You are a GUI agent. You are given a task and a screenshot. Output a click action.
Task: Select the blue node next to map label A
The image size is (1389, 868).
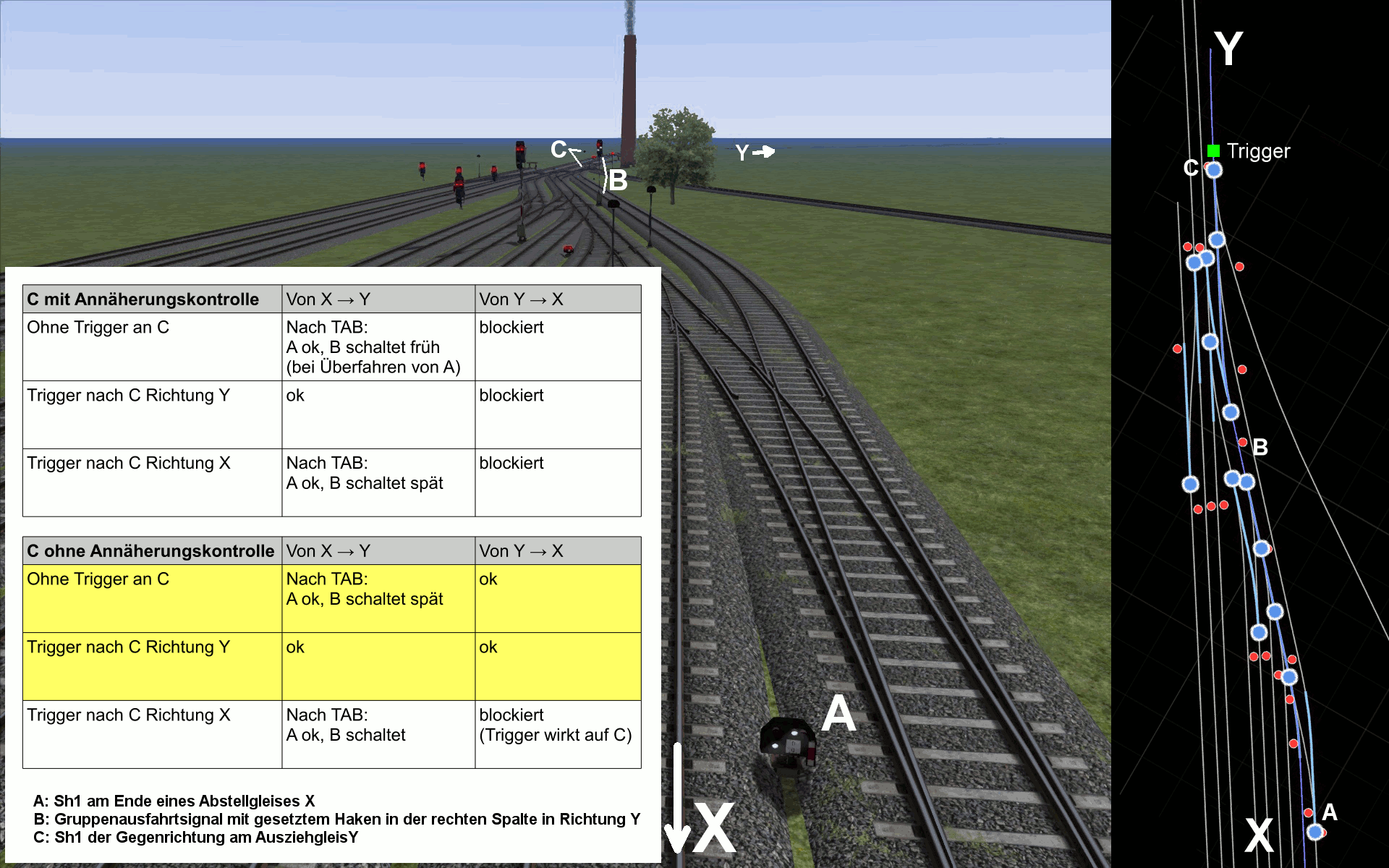click(x=1315, y=832)
